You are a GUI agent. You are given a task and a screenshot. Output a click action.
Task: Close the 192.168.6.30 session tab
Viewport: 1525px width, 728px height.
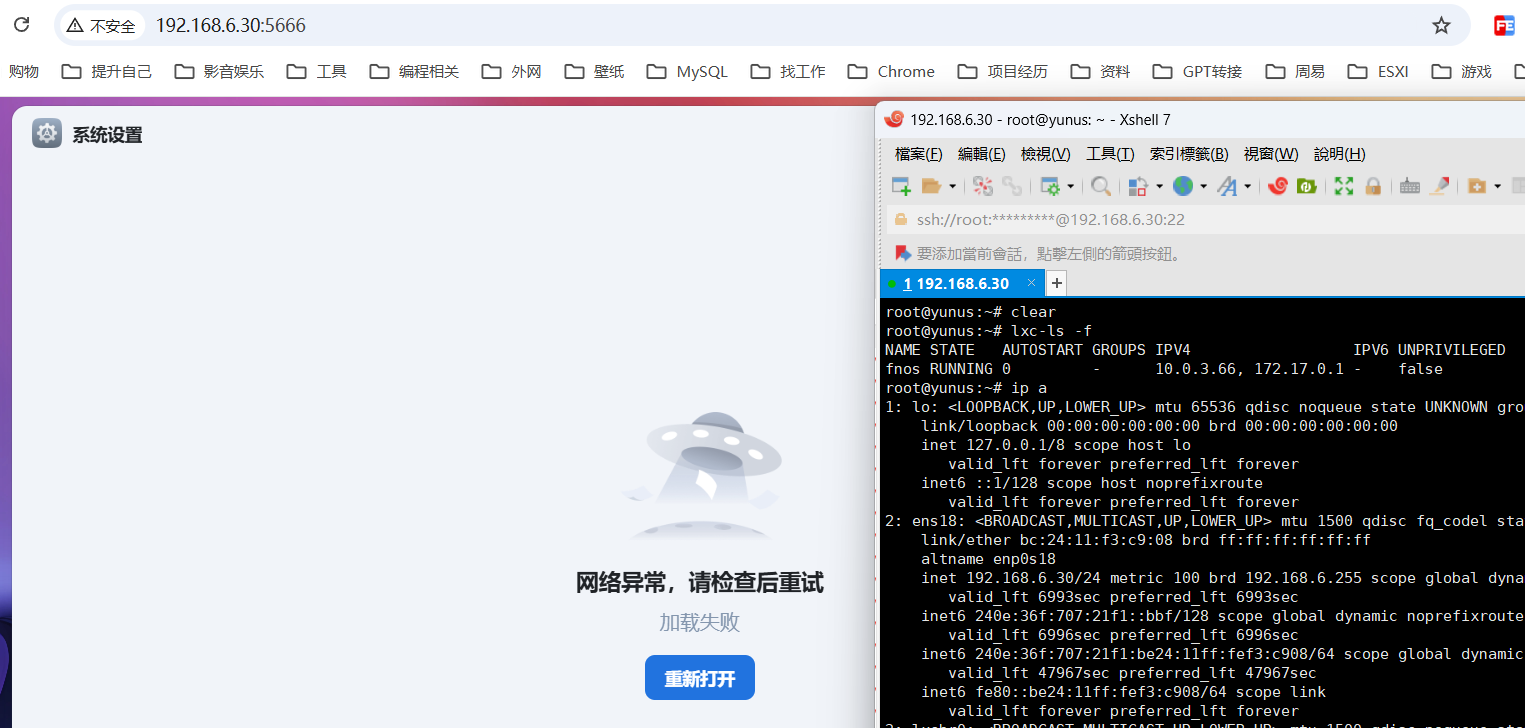click(1031, 283)
